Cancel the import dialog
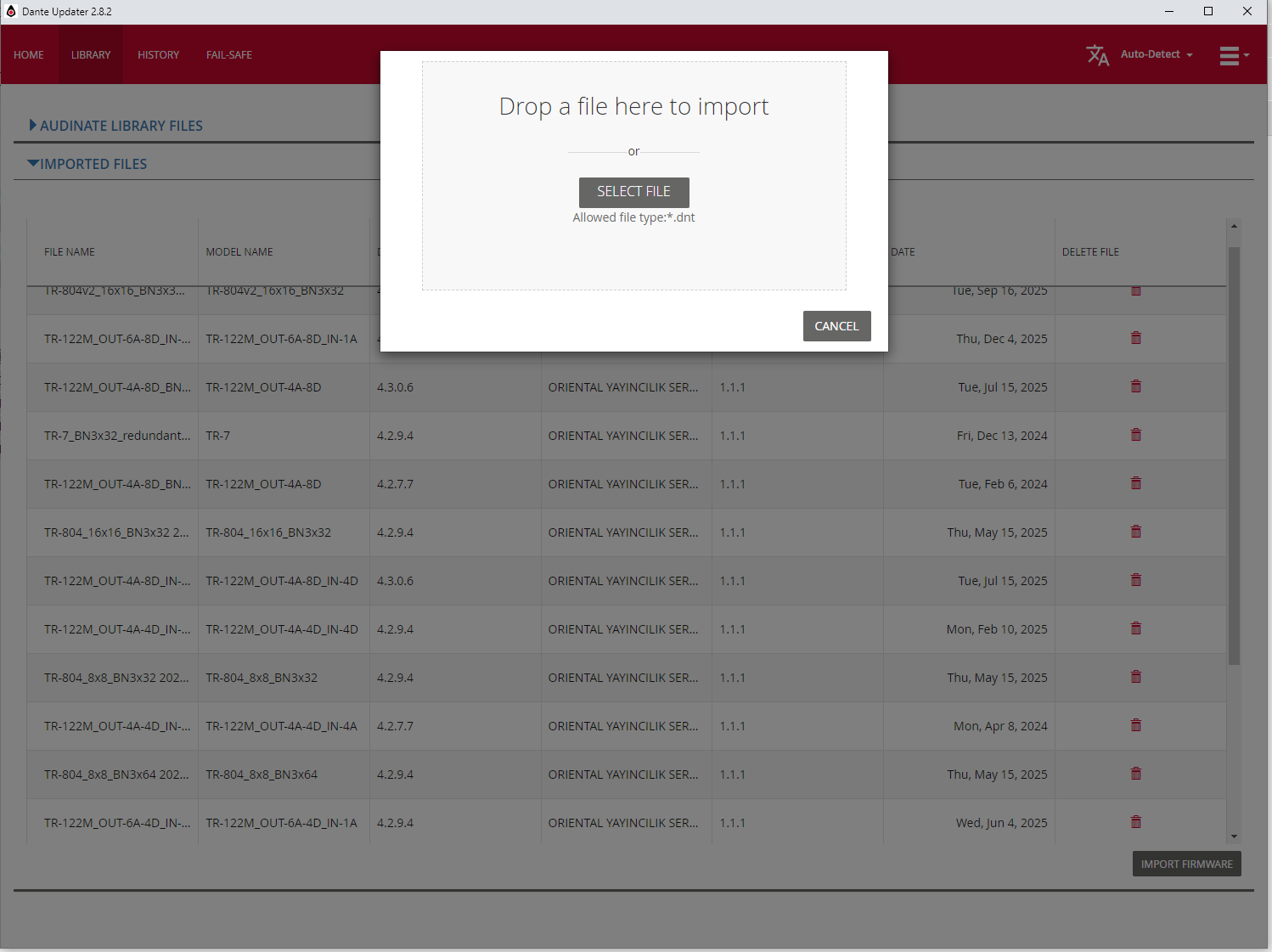The image size is (1272, 952). [x=836, y=326]
